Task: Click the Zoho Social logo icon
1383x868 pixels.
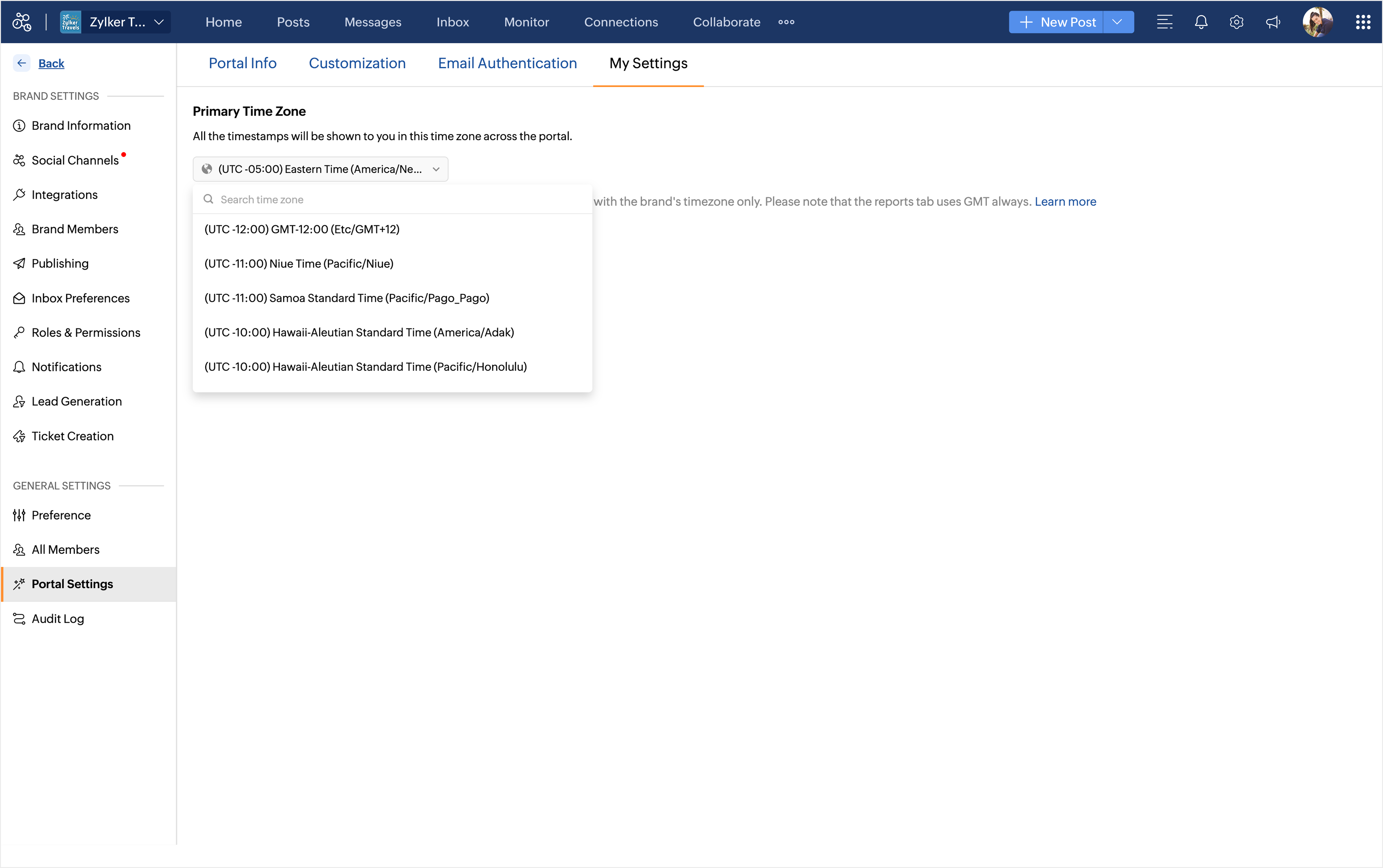Action: pos(22,22)
